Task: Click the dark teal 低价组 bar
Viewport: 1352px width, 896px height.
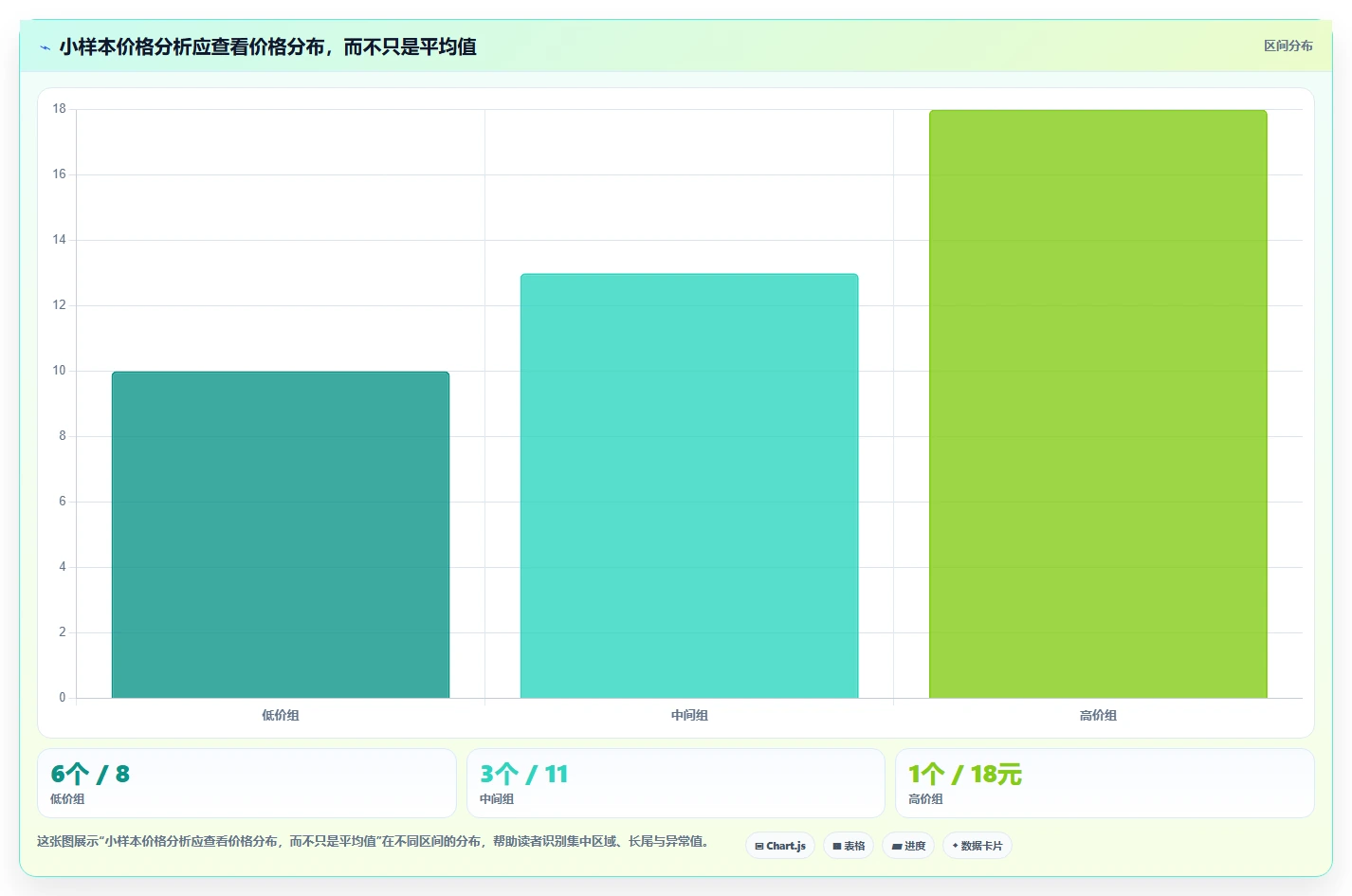Action: coord(281,535)
